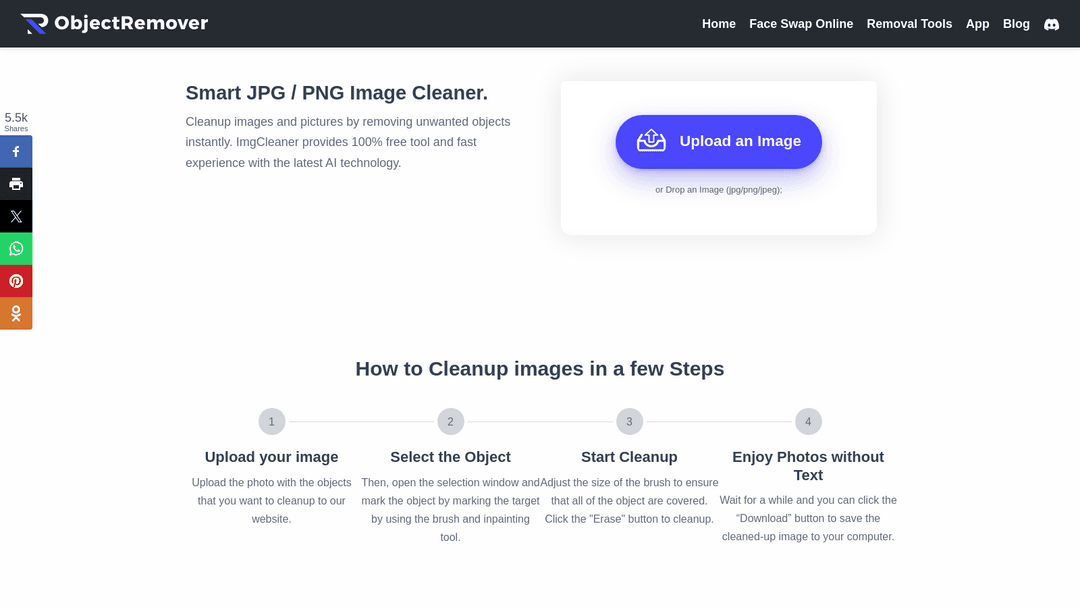Share the page via WhatsApp

16,248
